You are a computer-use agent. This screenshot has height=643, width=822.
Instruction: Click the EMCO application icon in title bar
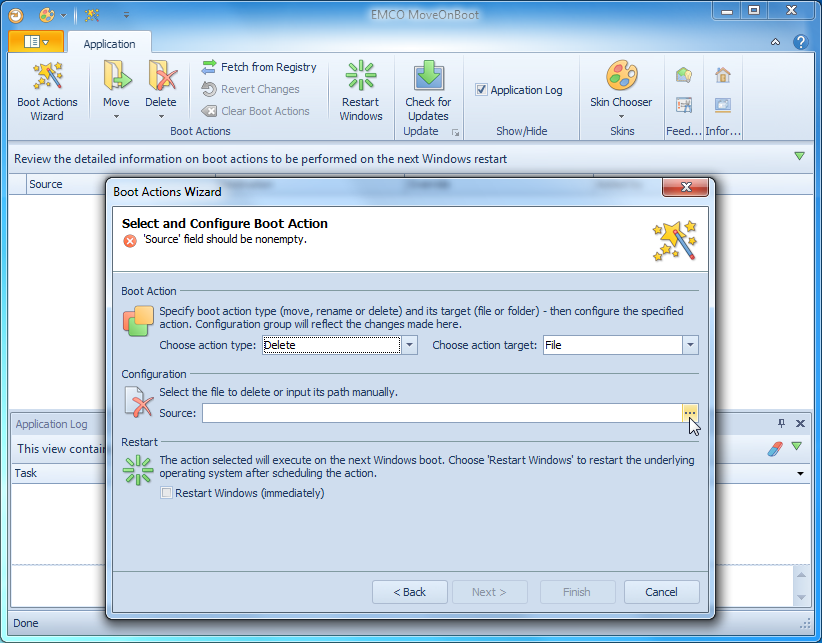tap(16, 15)
